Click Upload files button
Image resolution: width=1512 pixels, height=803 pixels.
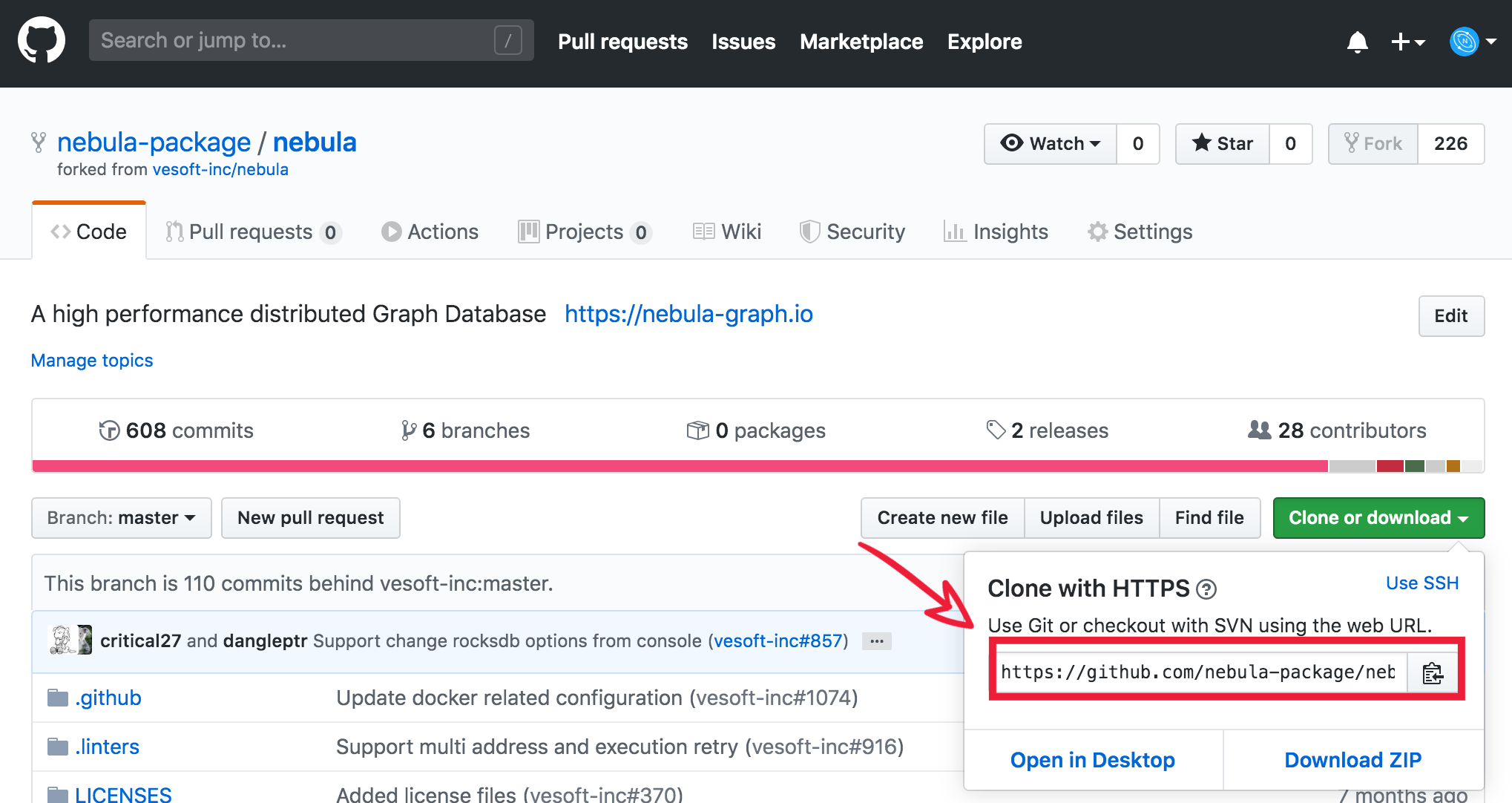(x=1091, y=518)
